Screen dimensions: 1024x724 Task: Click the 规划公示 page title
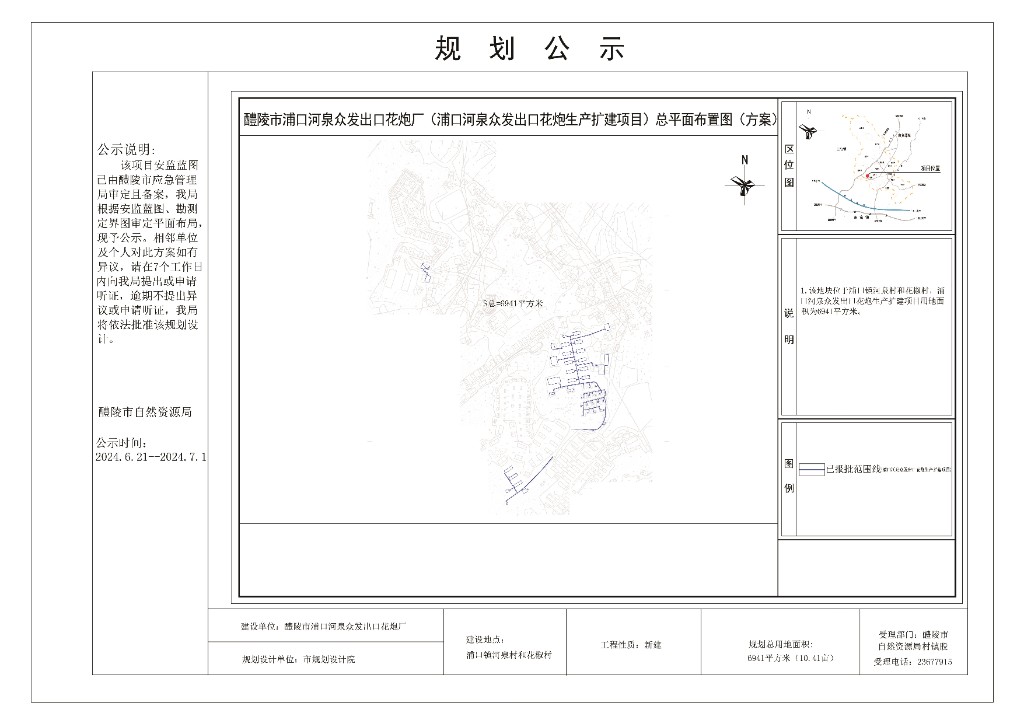coord(530,48)
